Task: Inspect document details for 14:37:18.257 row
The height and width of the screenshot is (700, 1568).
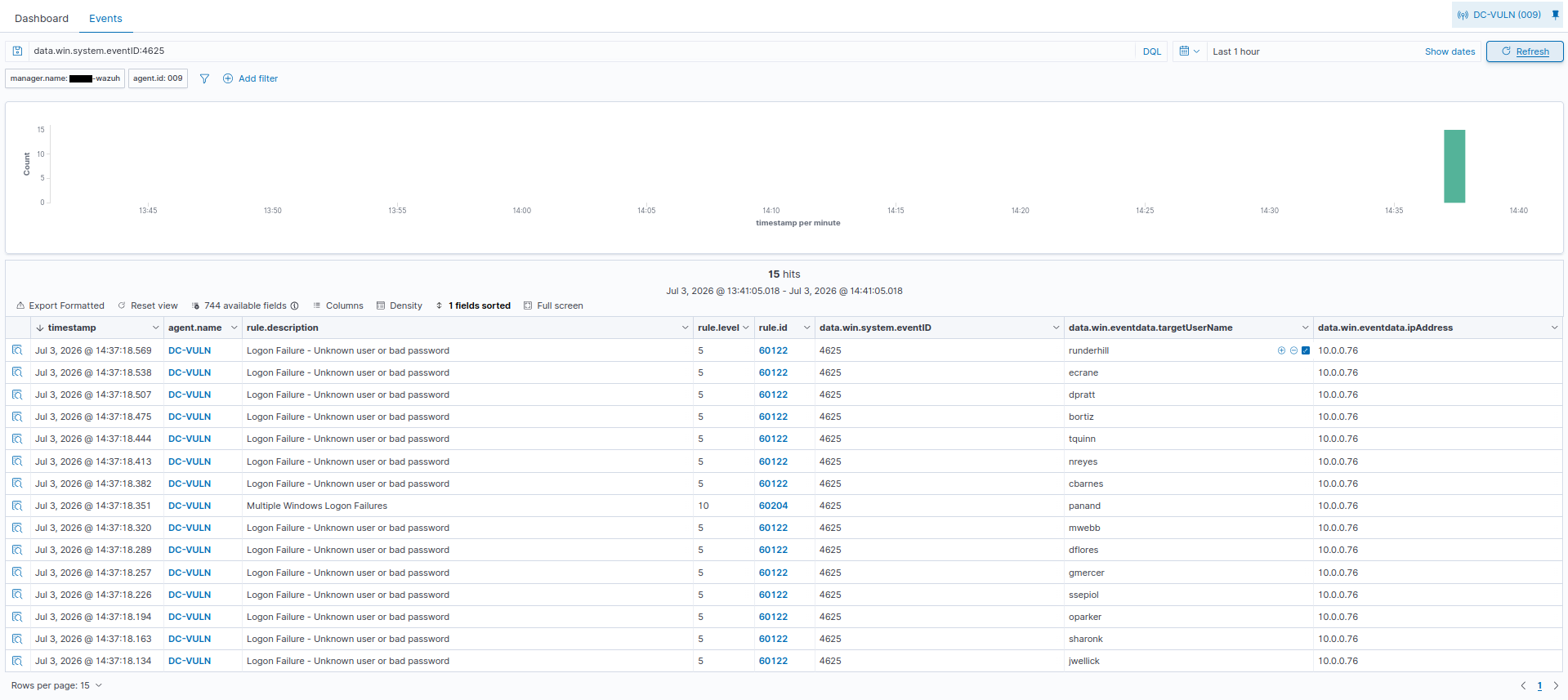Action: (x=17, y=573)
